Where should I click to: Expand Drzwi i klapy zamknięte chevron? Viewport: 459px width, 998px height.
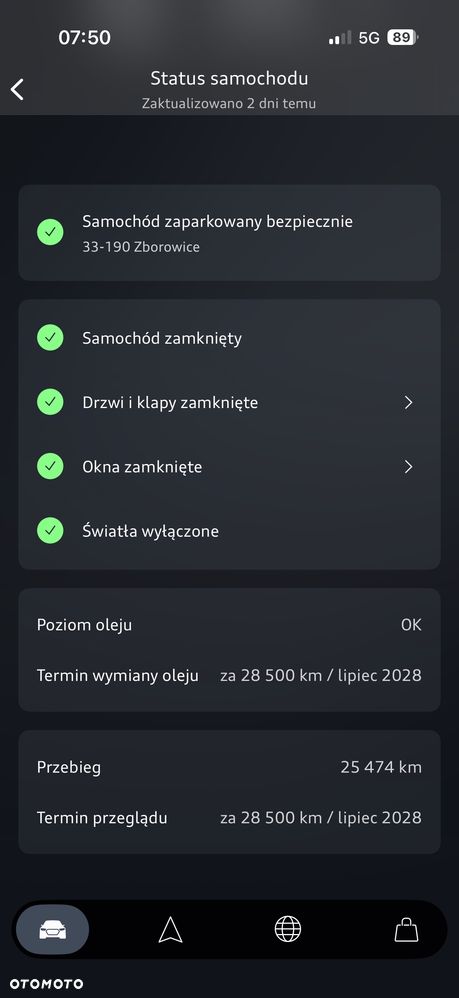click(409, 402)
